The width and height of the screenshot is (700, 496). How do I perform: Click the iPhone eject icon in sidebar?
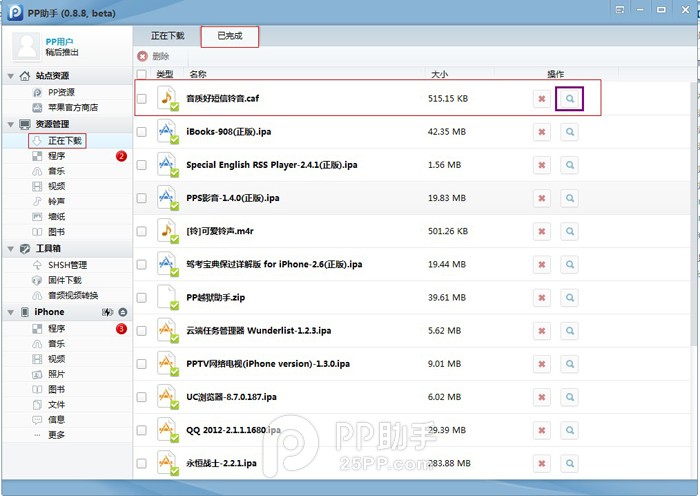(x=123, y=313)
